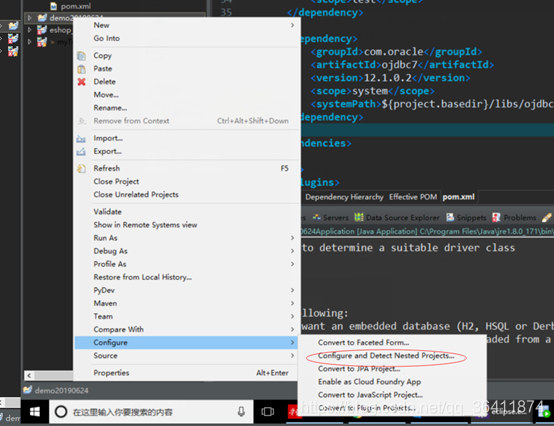Open the PyDev submenu
Image resolution: width=554 pixels, height=426 pixels.
coord(187,290)
